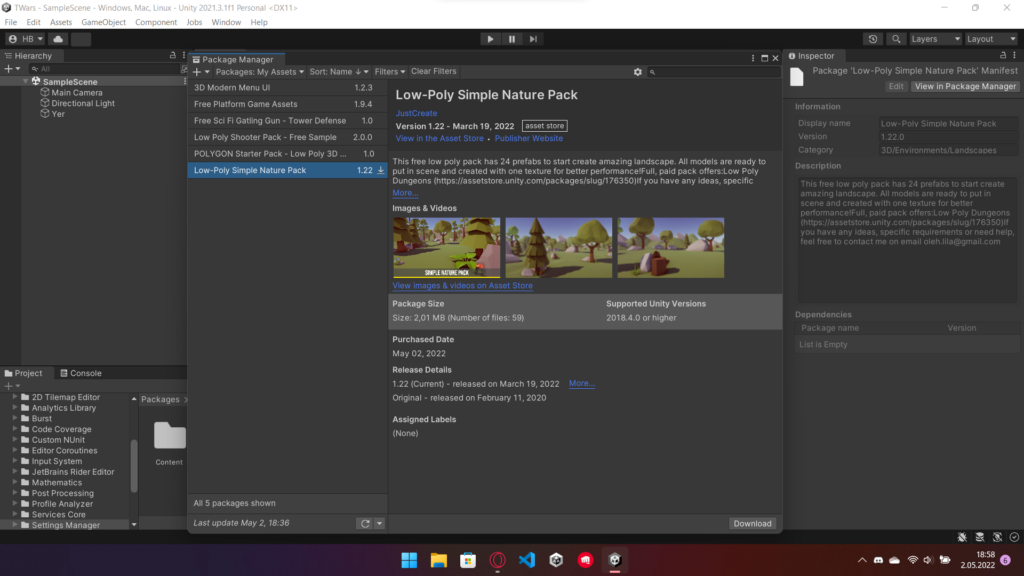Open View in the Asset Store link
The height and width of the screenshot is (576, 1024).
click(x=439, y=139)
